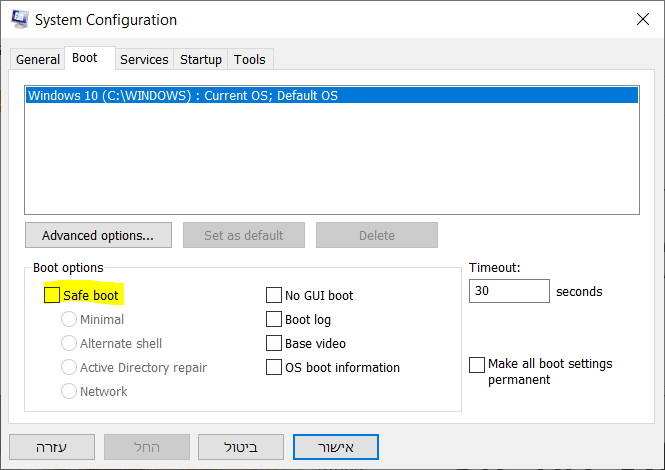Switch to the General tab

click(38, 60)
